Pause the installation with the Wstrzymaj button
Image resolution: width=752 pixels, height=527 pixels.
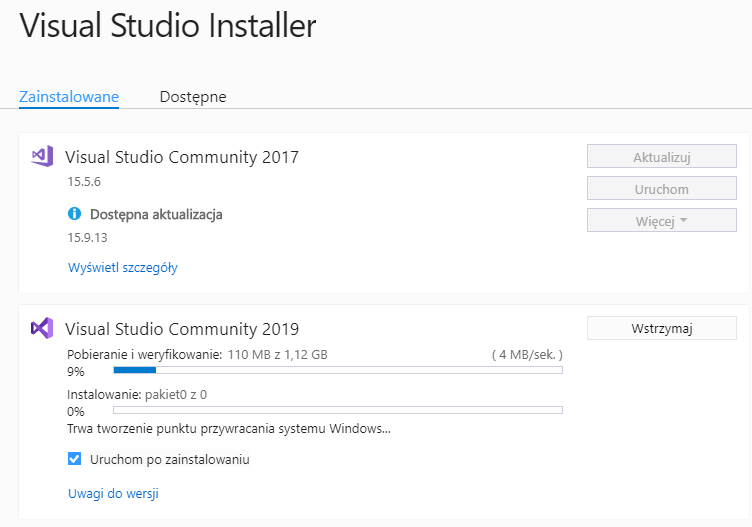pyautogui.click(x=661, y=328)
